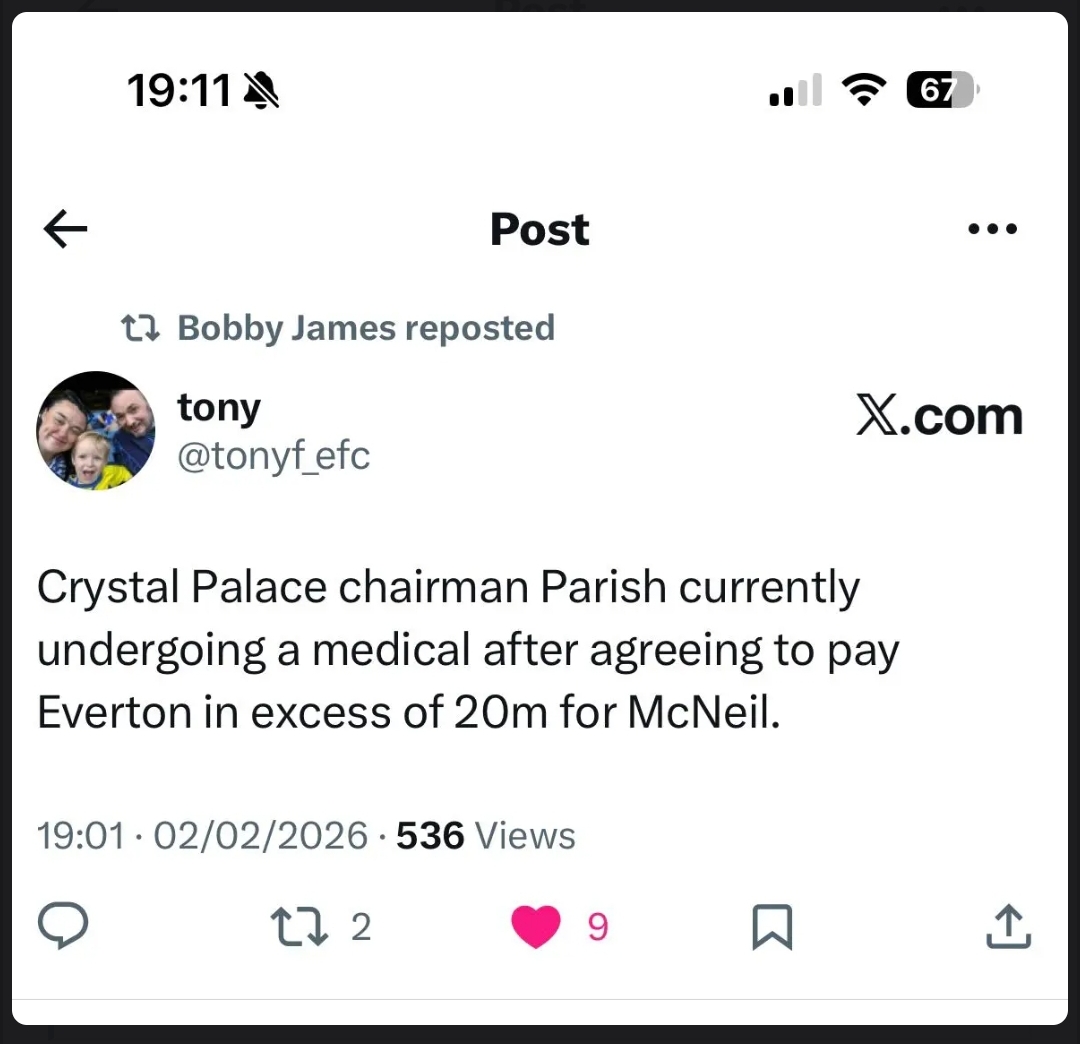Click the reply speech bubble icon
This screenshot has width=1080, height=1044.
pyautogui.click(x=63, y=926)
